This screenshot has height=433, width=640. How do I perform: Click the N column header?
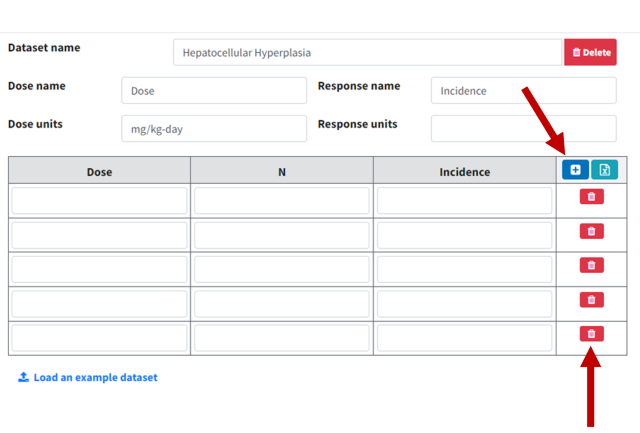[282, 172]
